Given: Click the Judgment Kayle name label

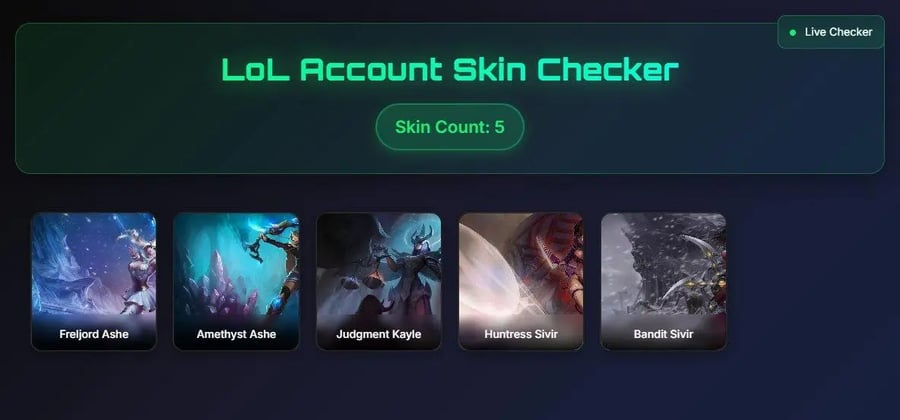Looking at the screenshot, I should tap(378, 334).
